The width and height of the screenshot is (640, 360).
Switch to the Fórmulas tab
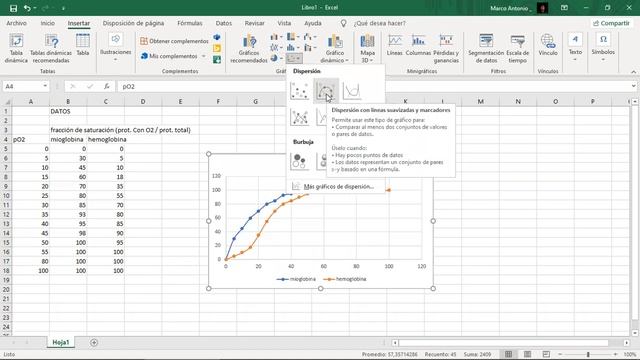point(190,23)
